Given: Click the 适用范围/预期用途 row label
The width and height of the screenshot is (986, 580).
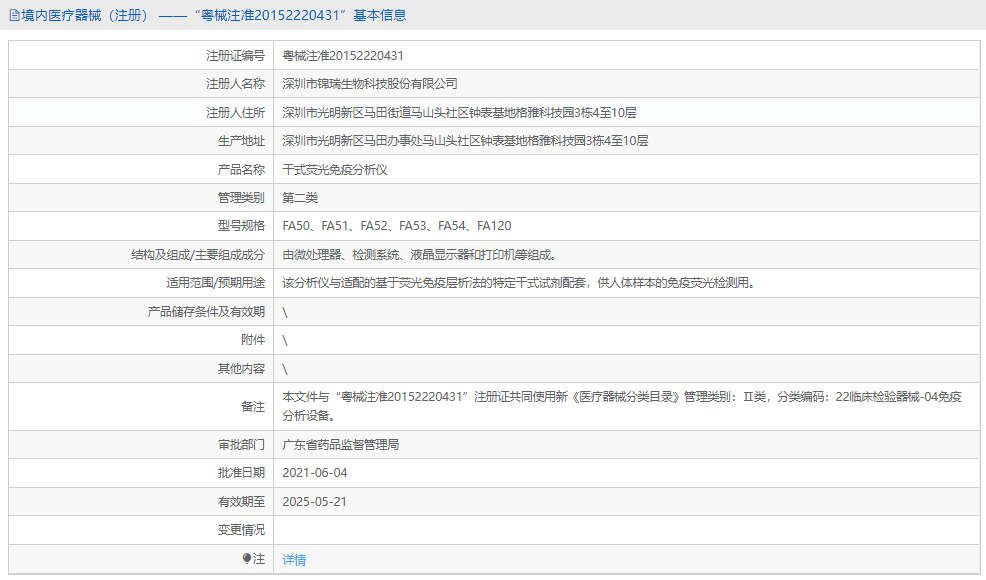Looking at the screenshot, I should coord(193,283).
